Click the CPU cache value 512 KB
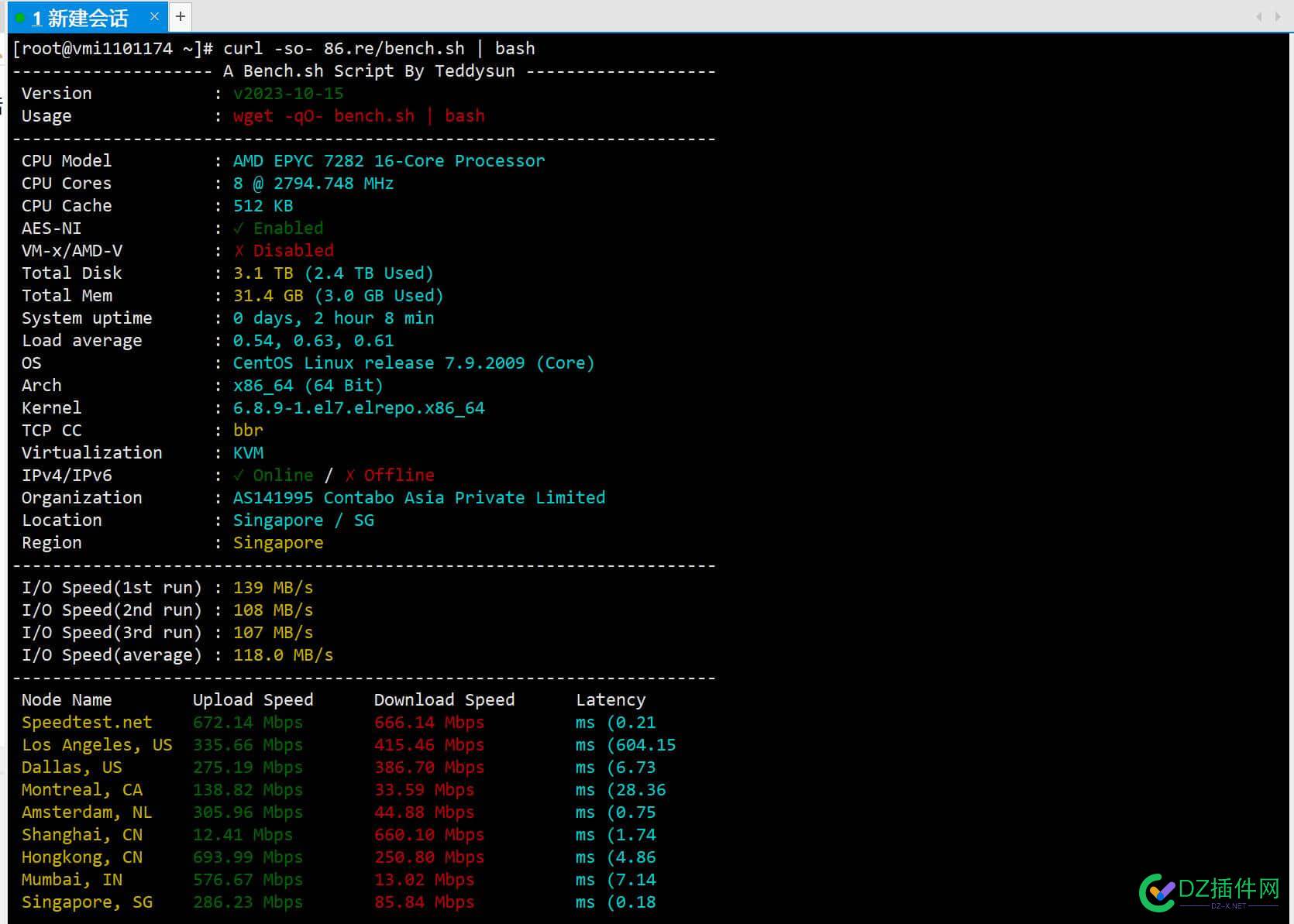 [x=263, y=205]
